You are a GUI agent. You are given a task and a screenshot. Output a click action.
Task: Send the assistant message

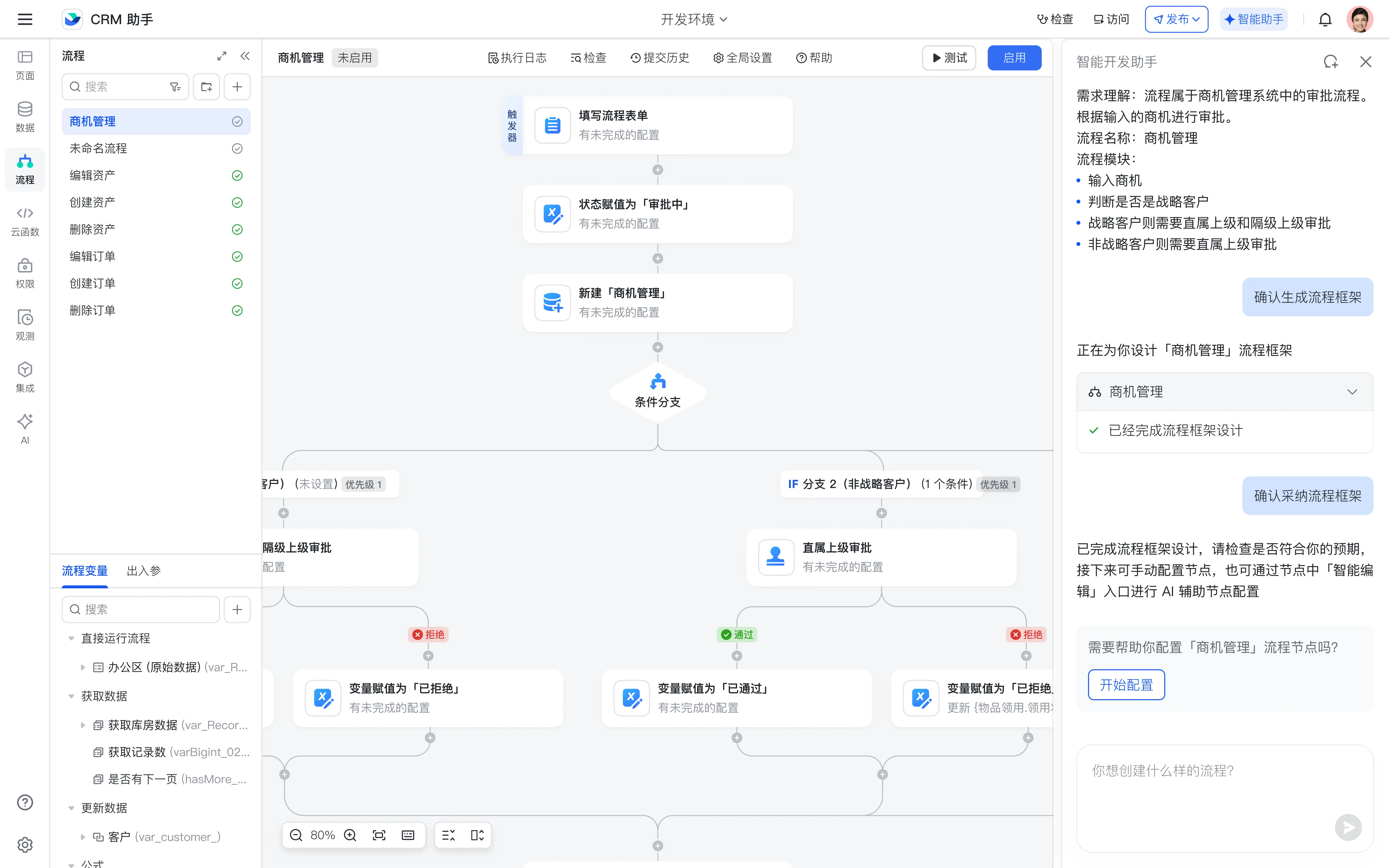pyautogui.click(x=1348, y=827)
